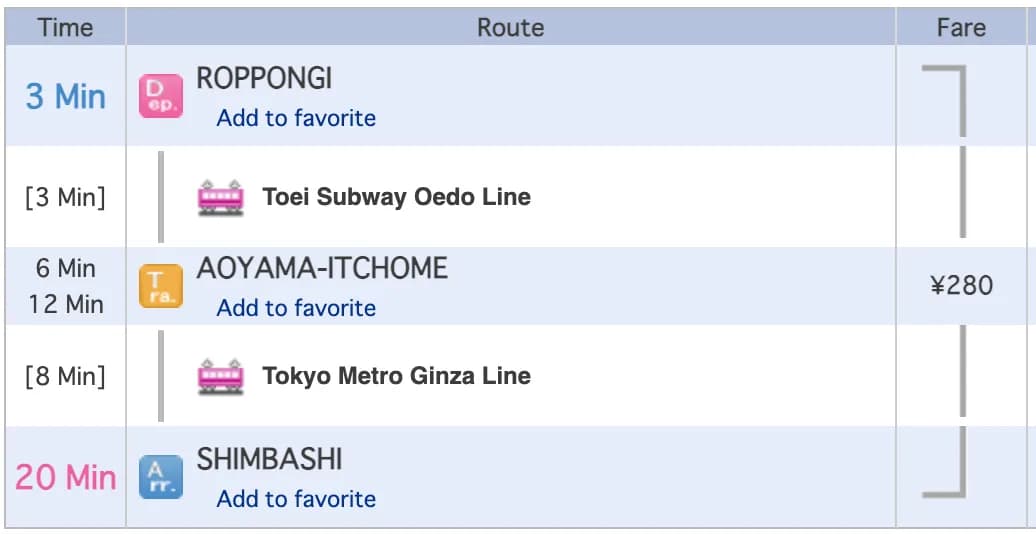1036x534 pixels.
Task: Click Toei Subway Oedo Line label
Action: click(x=396, y=197)
